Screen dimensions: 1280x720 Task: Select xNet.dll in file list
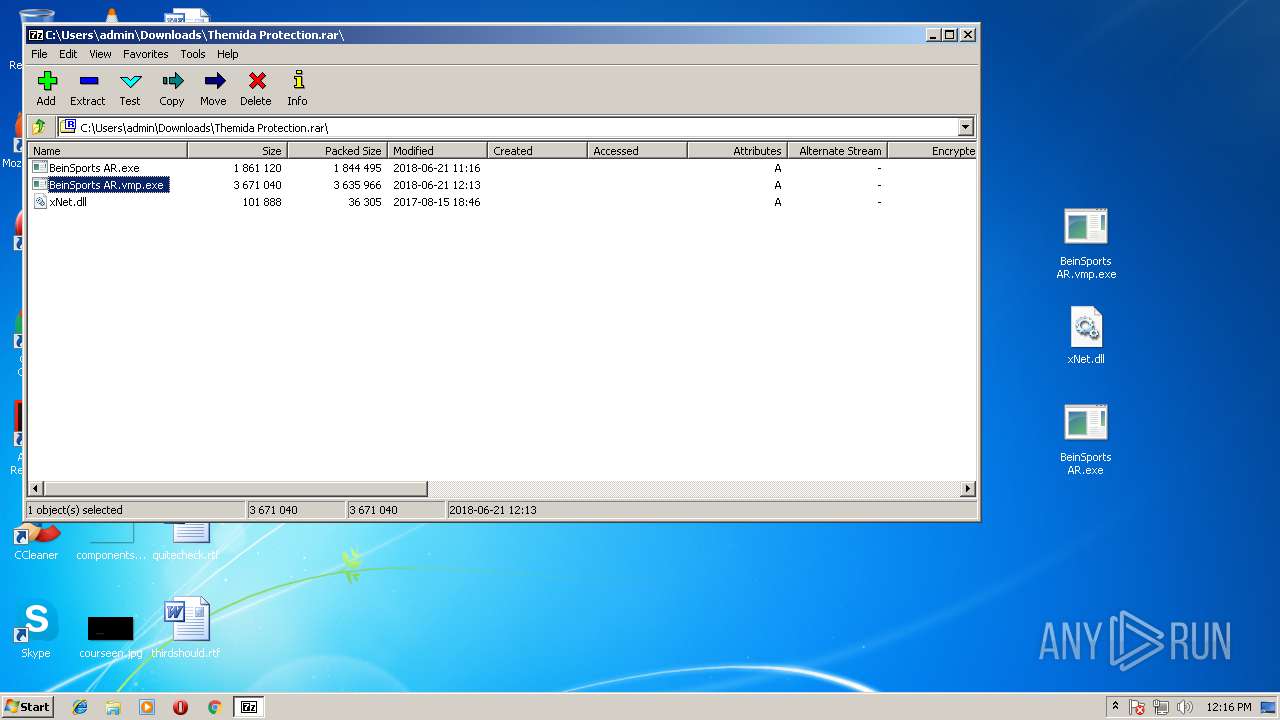click(68, 202)
